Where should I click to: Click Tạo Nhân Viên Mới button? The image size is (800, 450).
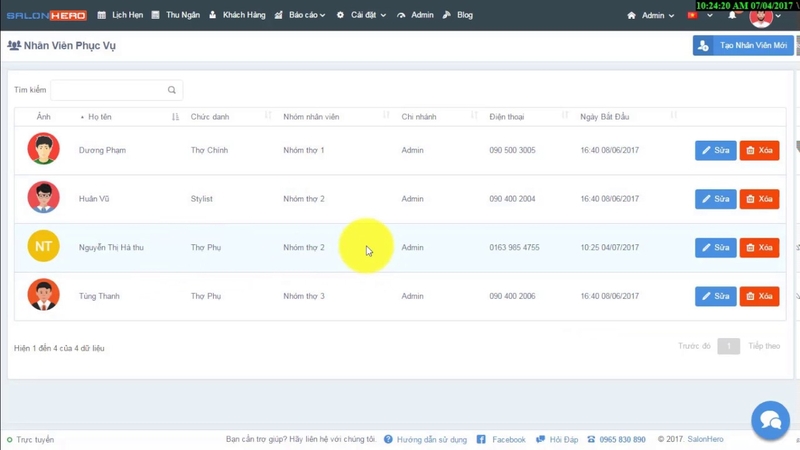click(743, 45)
